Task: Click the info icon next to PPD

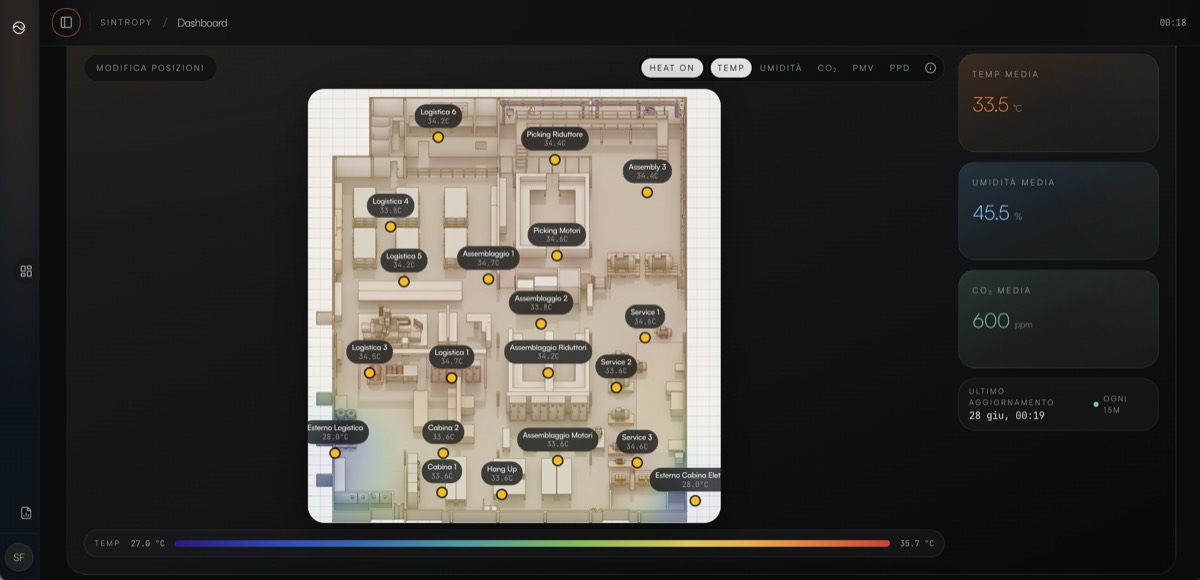Action: click(x=930, y=68)
